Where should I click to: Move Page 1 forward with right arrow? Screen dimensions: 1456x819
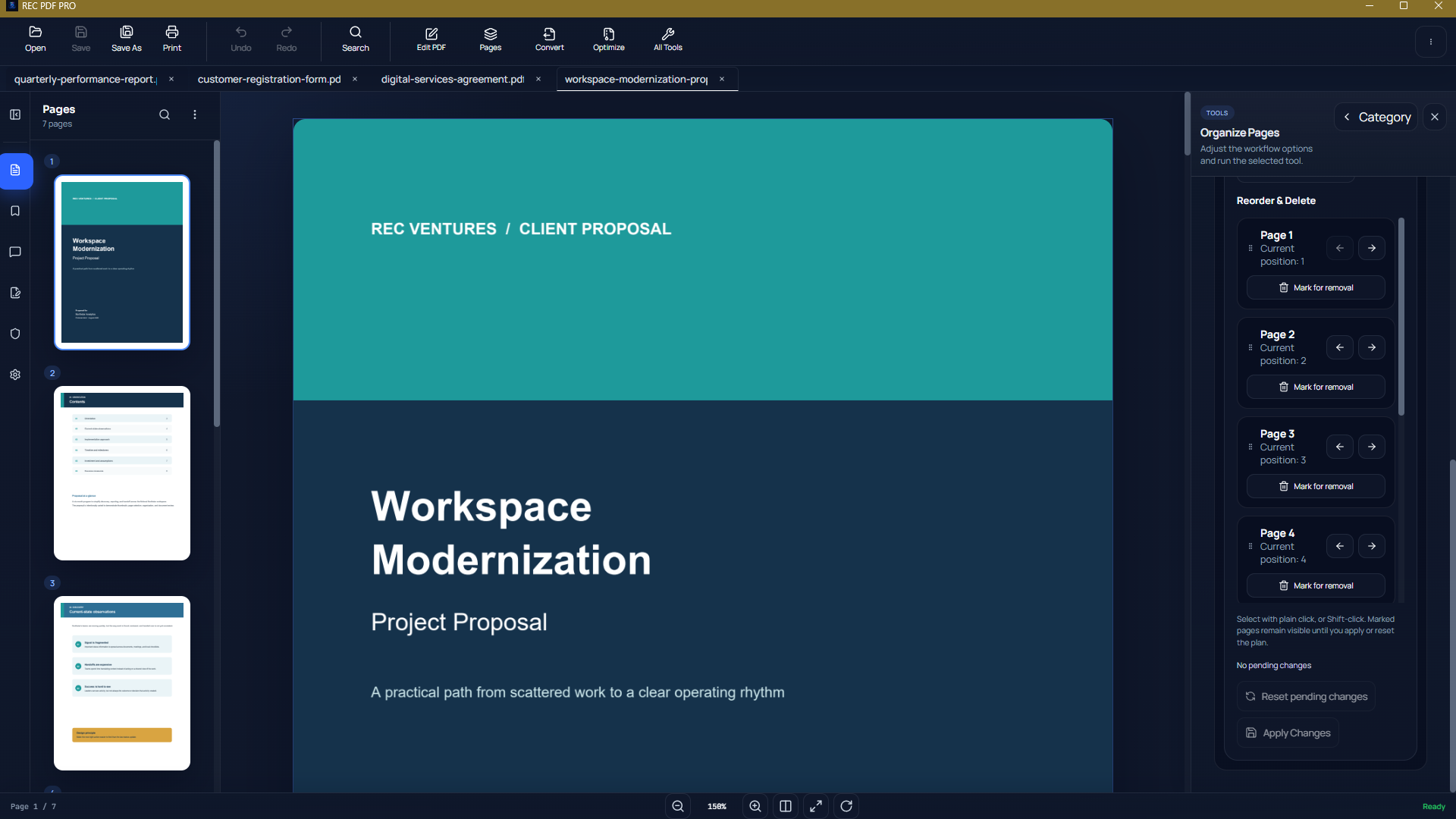click(x=1372, y=248)
